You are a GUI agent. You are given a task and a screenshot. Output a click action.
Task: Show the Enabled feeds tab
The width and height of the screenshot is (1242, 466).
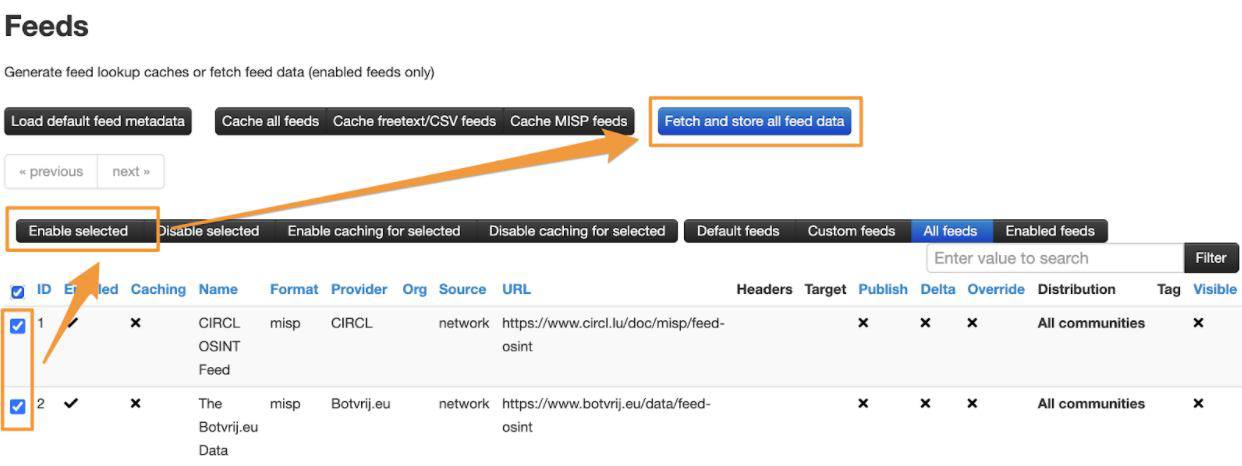(1049, 231)
